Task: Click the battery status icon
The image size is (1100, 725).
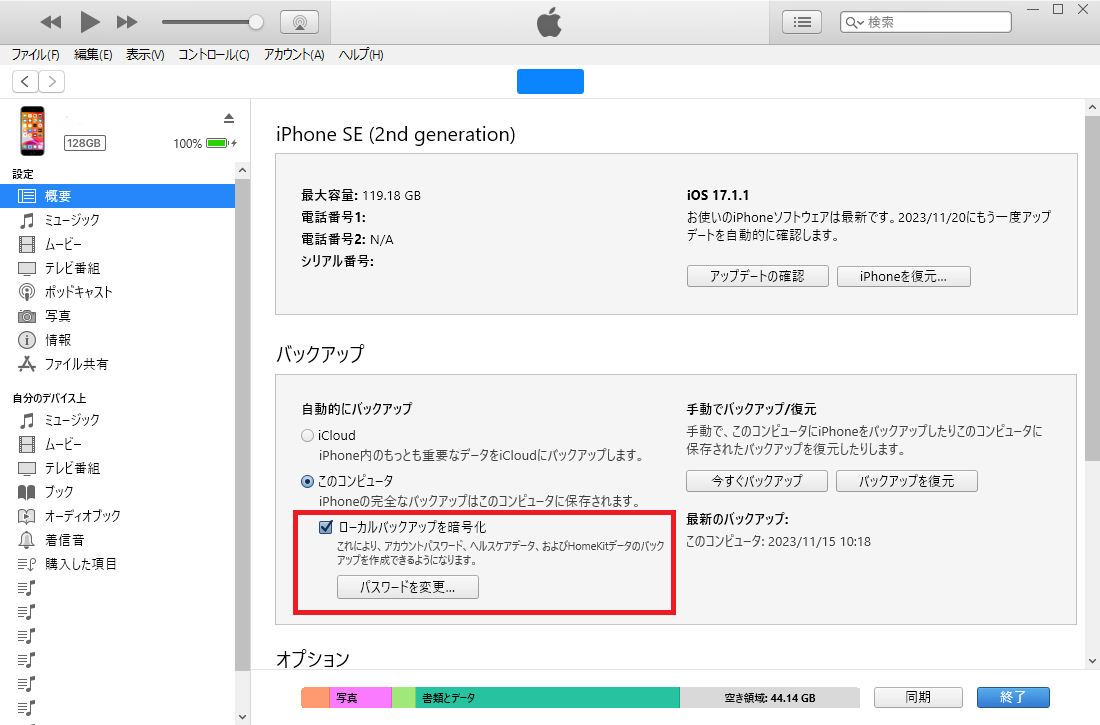Action: click(217, 143)
